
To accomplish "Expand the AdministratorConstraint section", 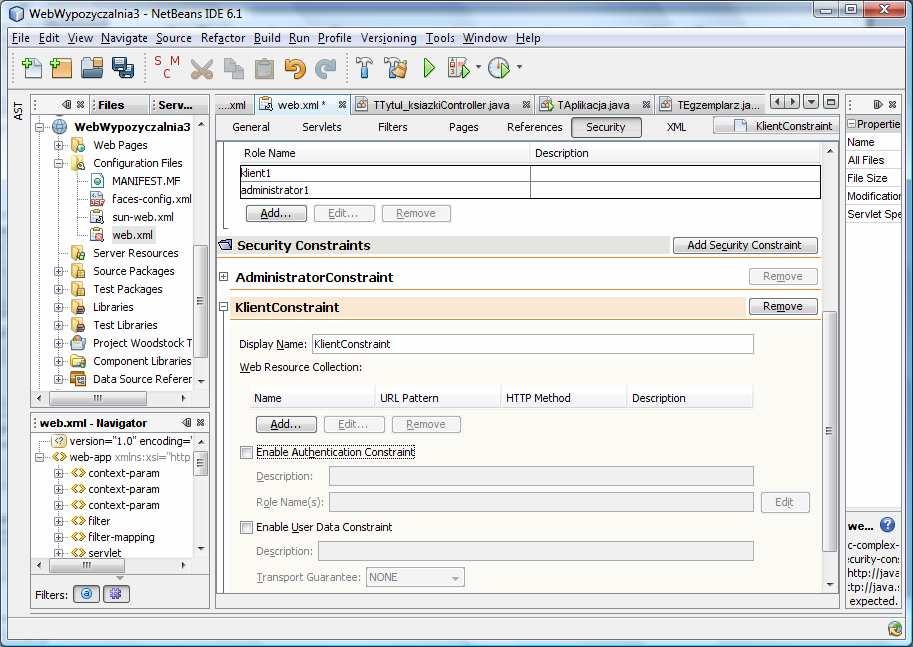I will [x=224, y=277].
